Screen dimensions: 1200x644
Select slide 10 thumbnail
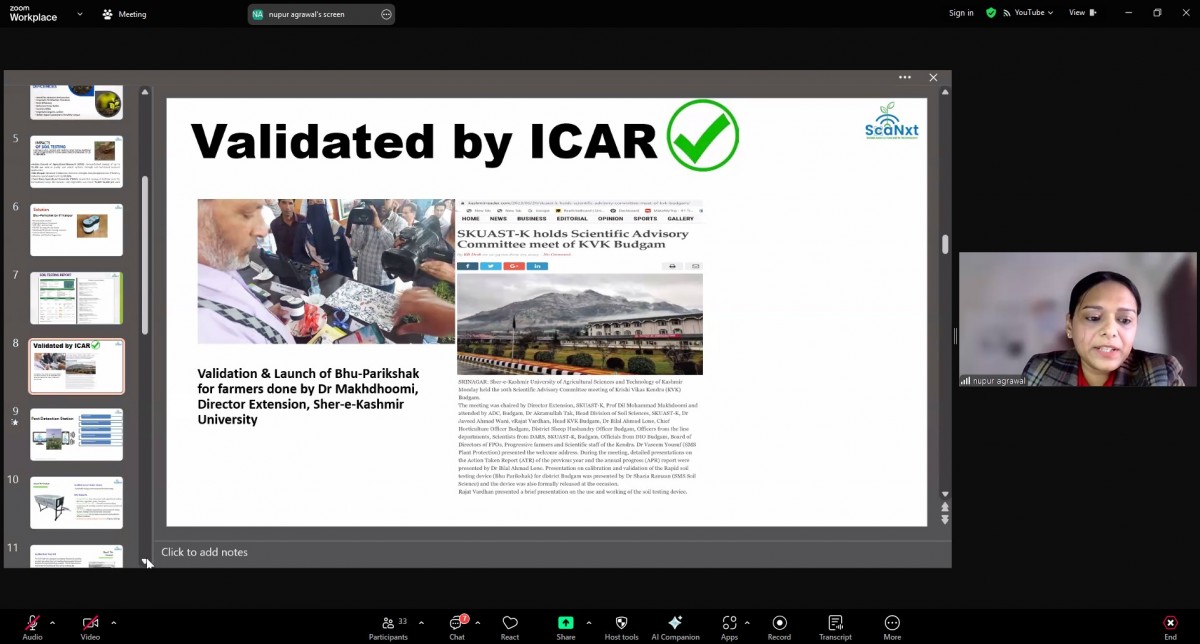(x=76, y=502)
